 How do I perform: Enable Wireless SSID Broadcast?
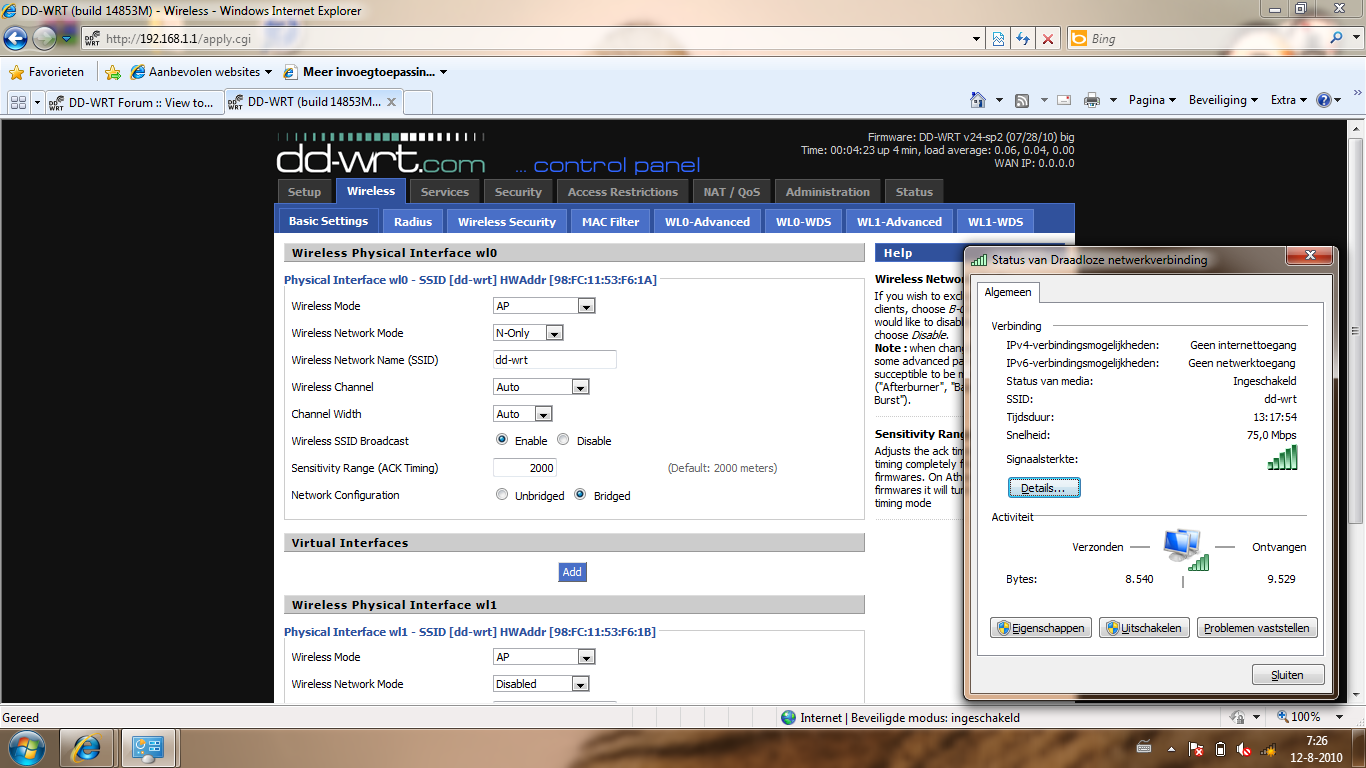(x=502, y=440)
